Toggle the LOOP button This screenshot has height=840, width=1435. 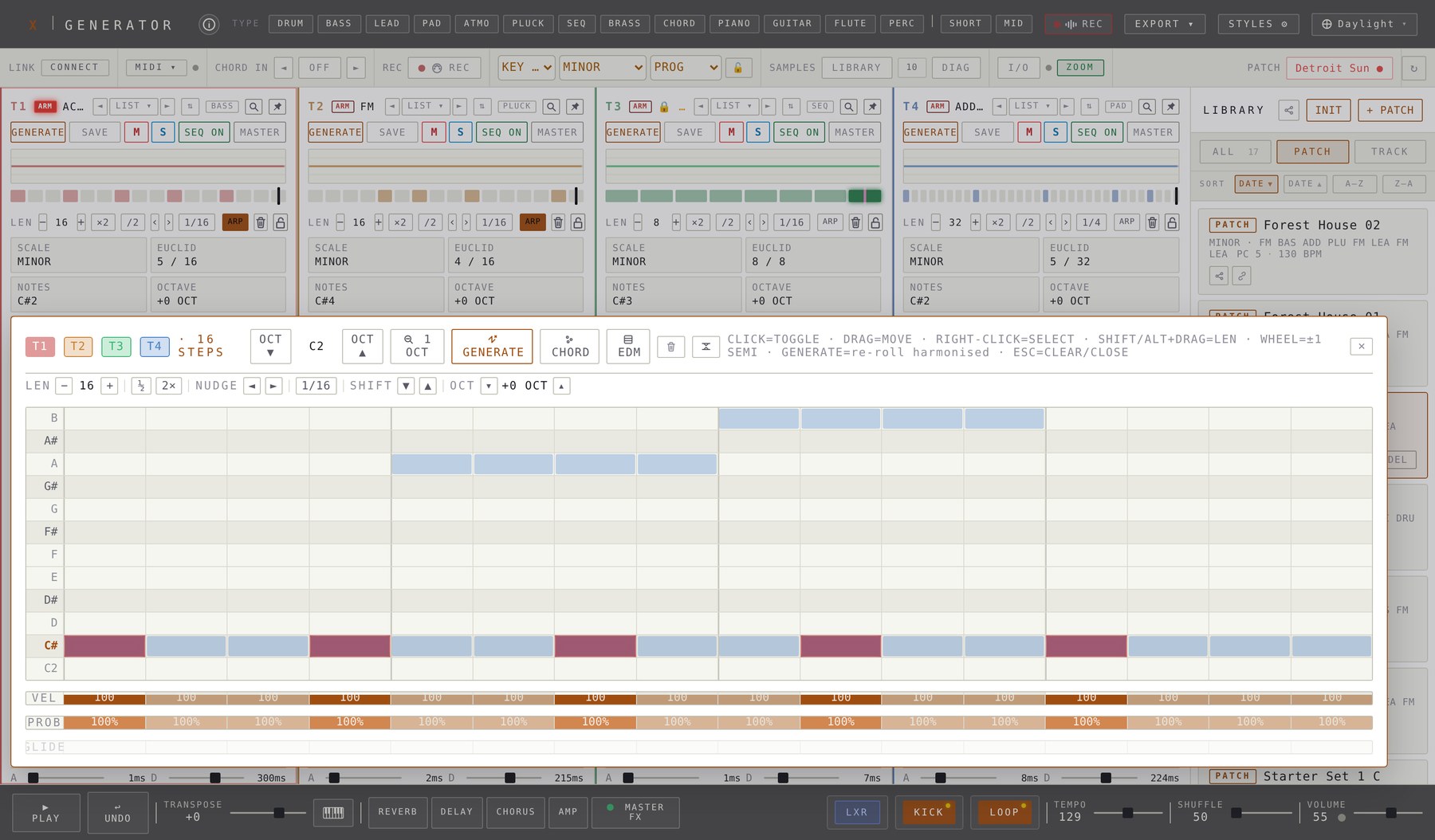[x=1005, y=812]
